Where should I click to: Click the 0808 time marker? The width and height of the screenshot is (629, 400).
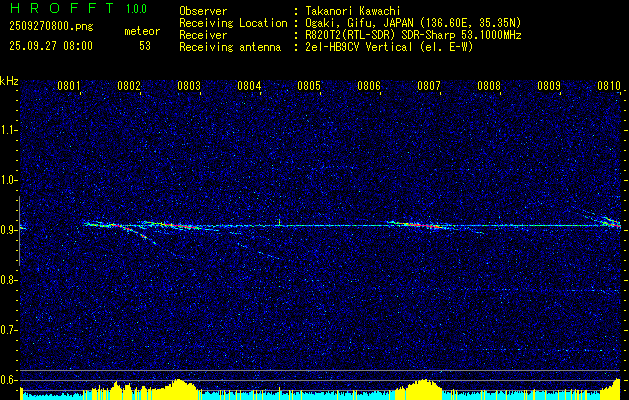click(489, 85)
